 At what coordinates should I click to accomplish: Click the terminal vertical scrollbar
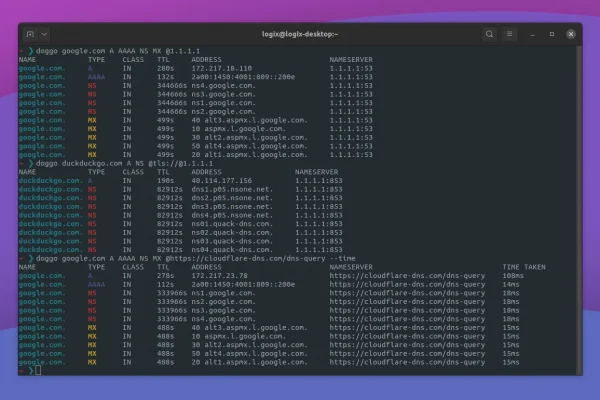(x=579, y=210)
